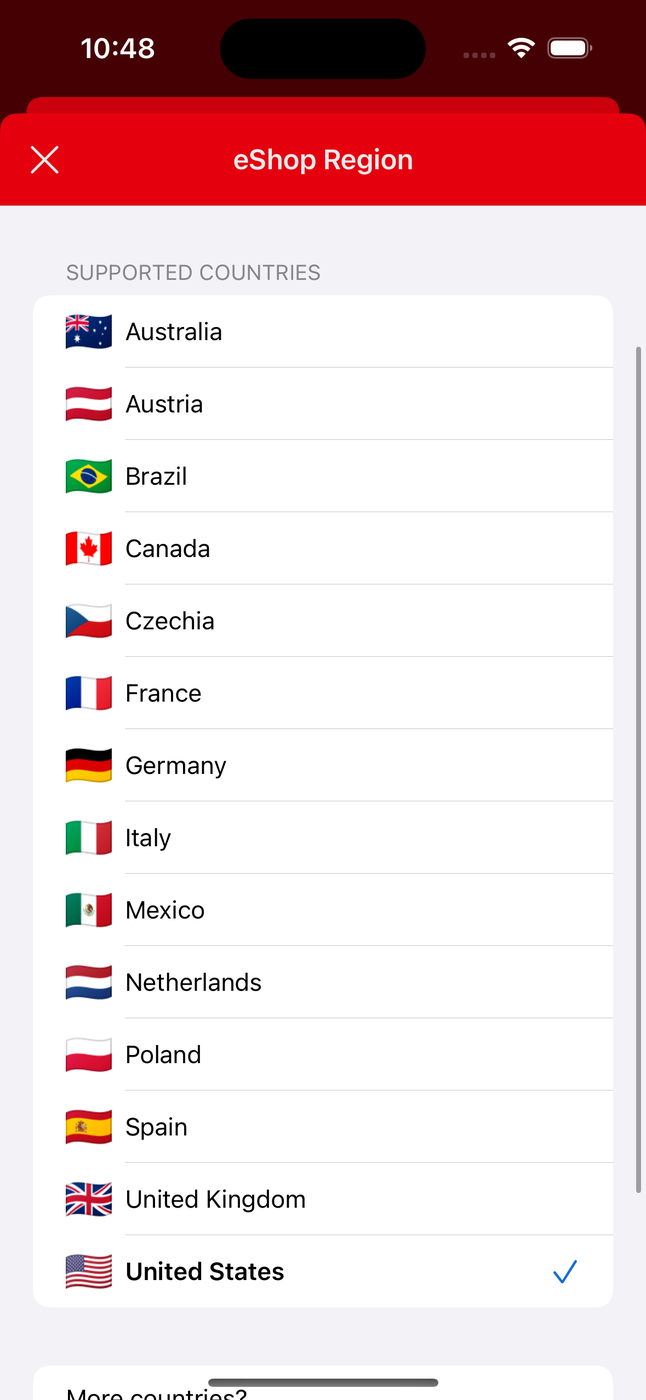Image resolution: width=646 pixels, height=1400 pixels.
Task: Tap the home indicator bar
Action: [323, 1383]
